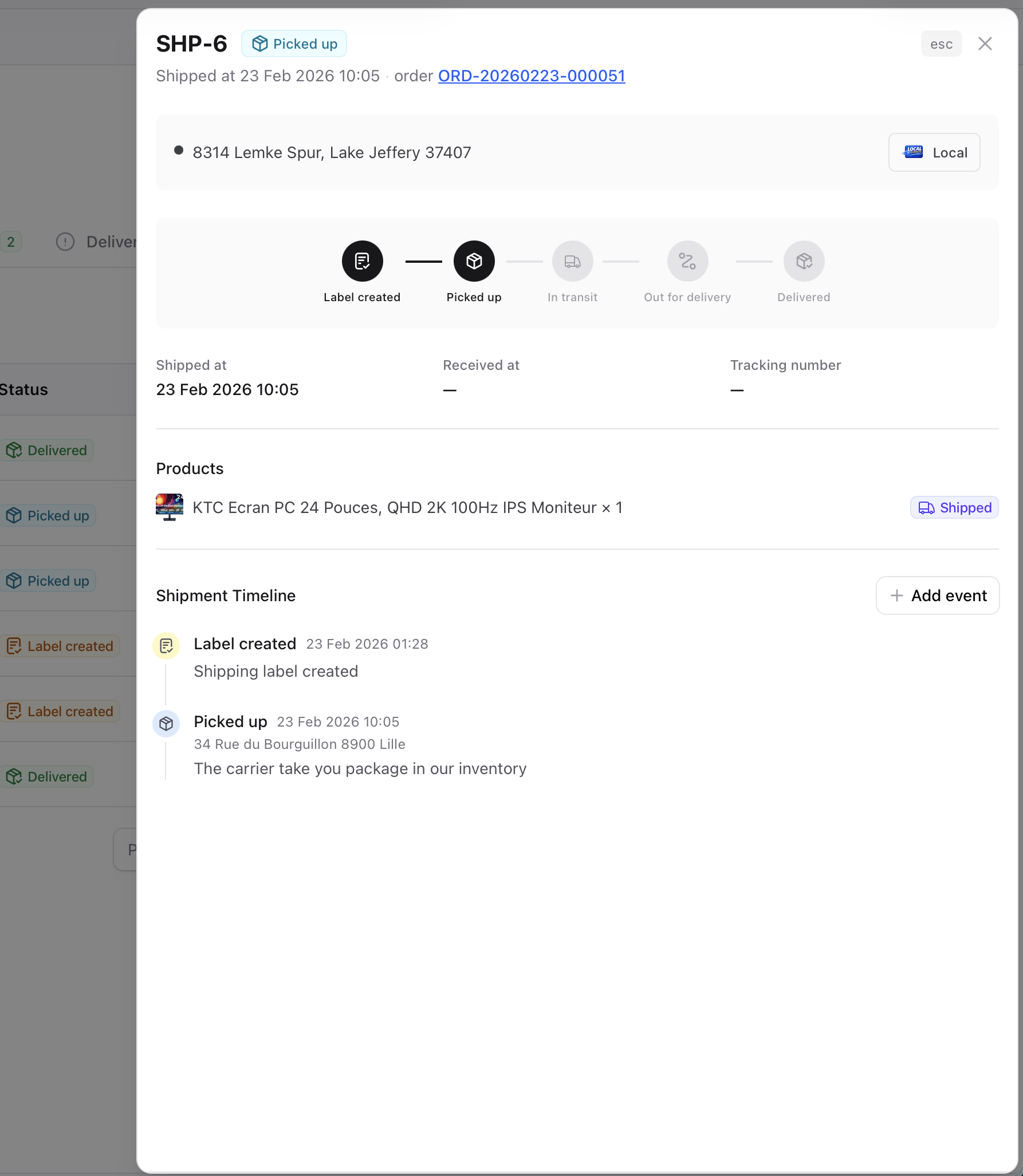The width and height of the screenshot is (1023, 1176).
Task: Click the first Picked up badge in background list
Action: pos(48,515)
